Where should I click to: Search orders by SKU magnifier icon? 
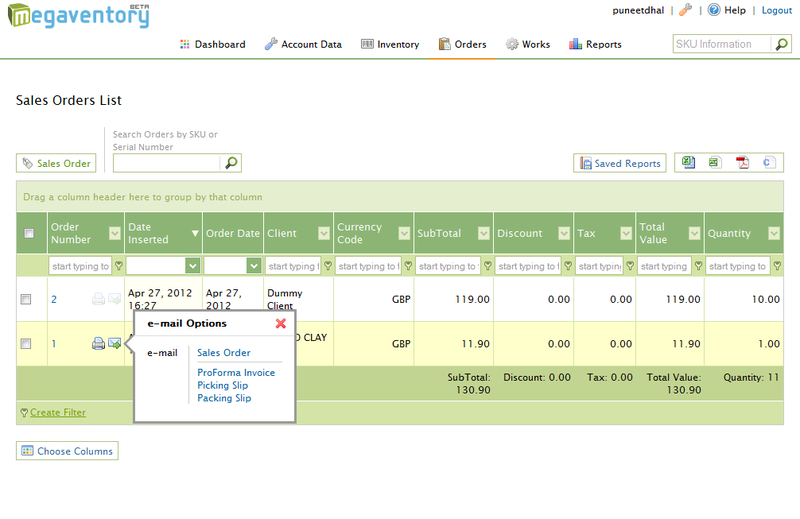pyautogui.click(x=231, y=163)
